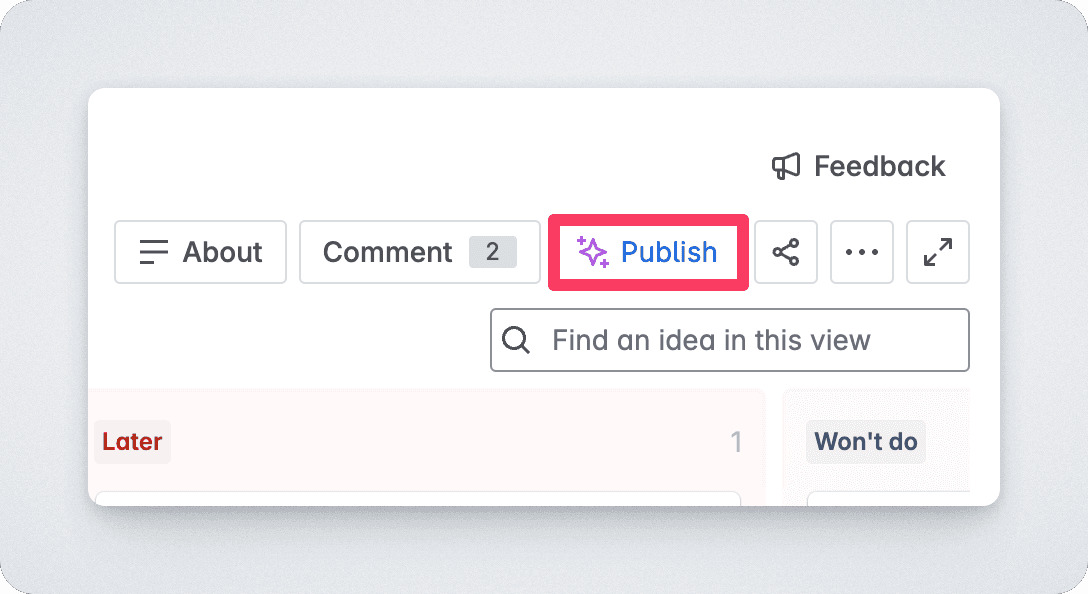This screenshot has width=1088, height=594.
Task: Click the Feedback link text
Action: point(879,167)
